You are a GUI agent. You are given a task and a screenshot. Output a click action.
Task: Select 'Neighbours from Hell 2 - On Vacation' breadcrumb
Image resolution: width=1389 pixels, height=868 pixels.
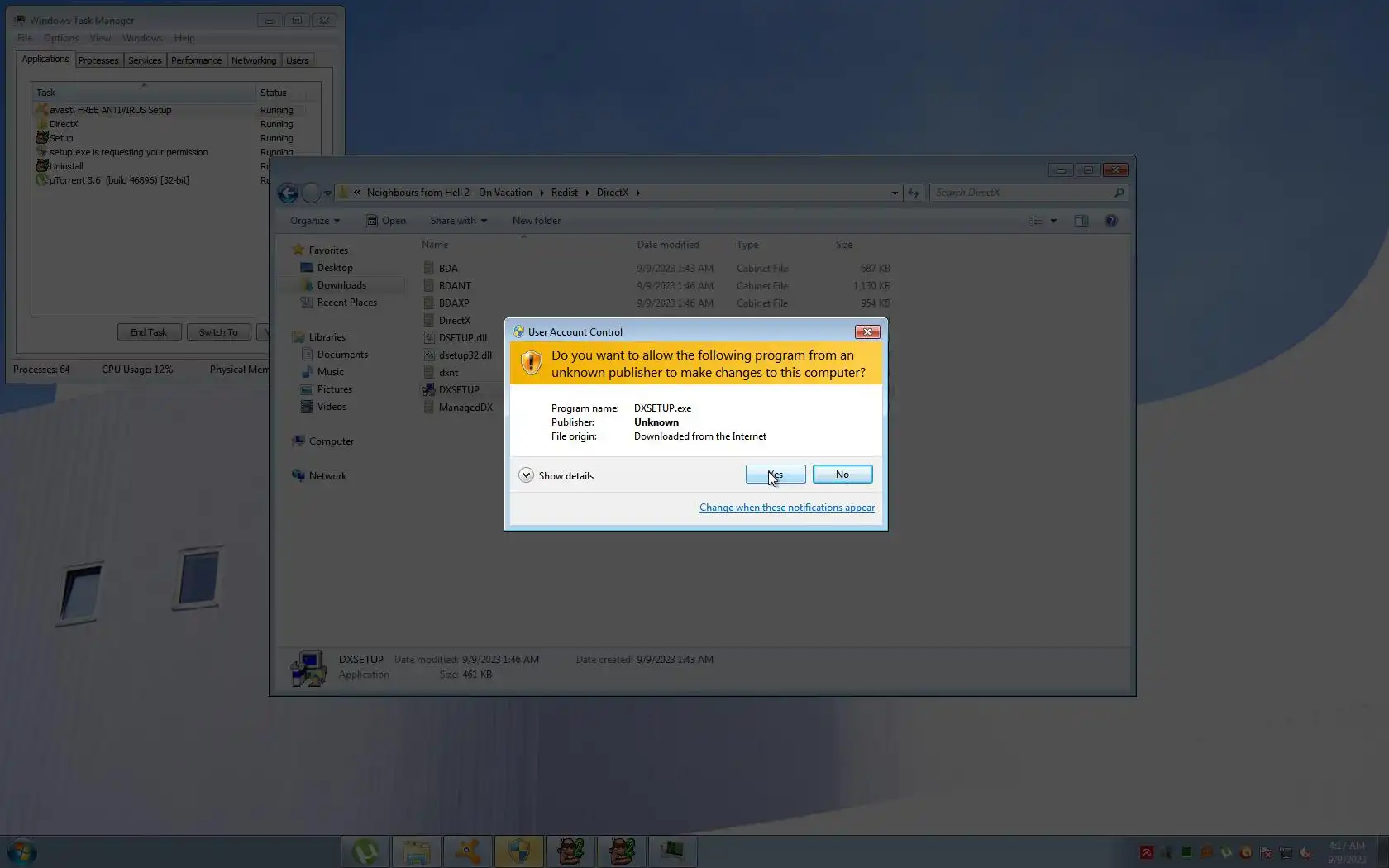pos(450,193)
